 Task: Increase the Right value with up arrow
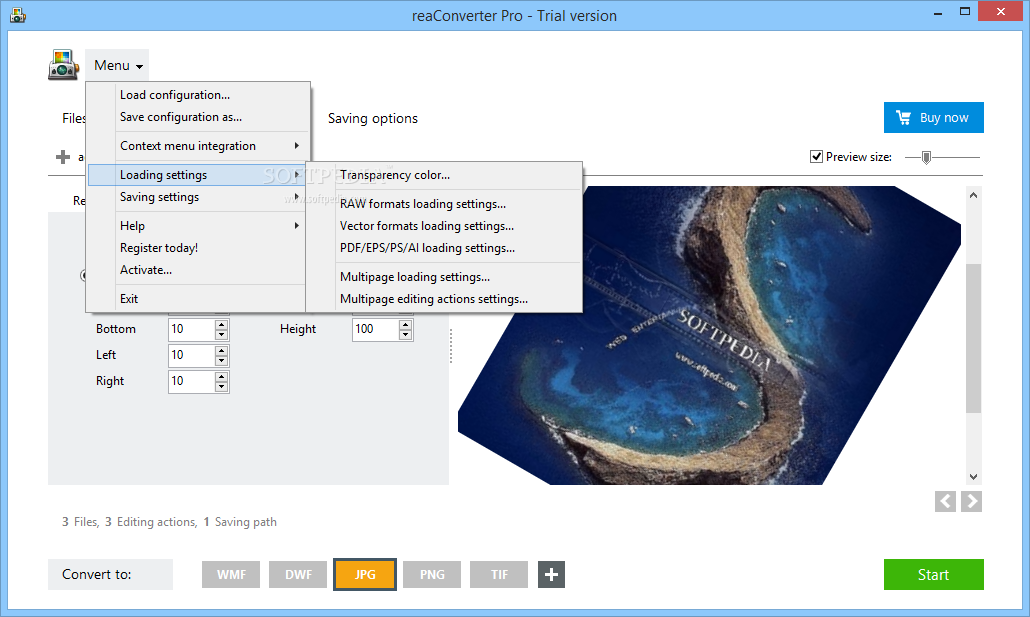(221, 377)
